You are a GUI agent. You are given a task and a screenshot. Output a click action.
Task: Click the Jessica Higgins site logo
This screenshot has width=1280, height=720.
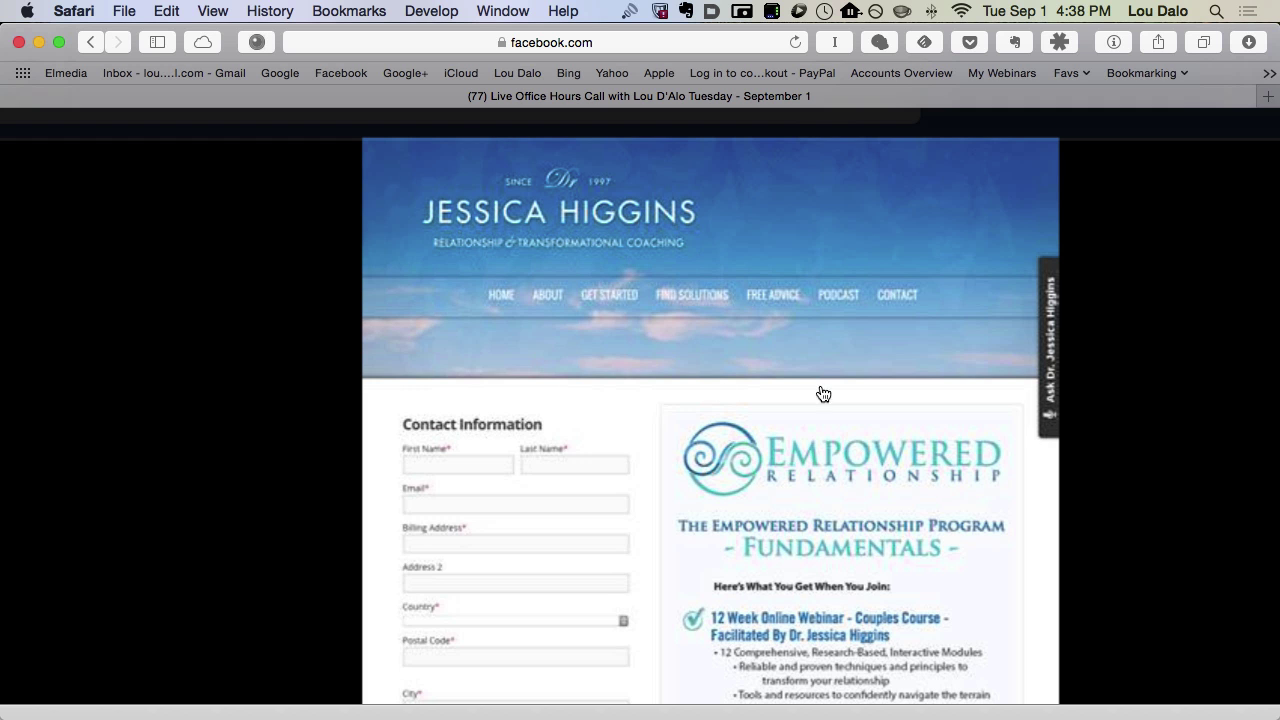click(x=558, y=210)
